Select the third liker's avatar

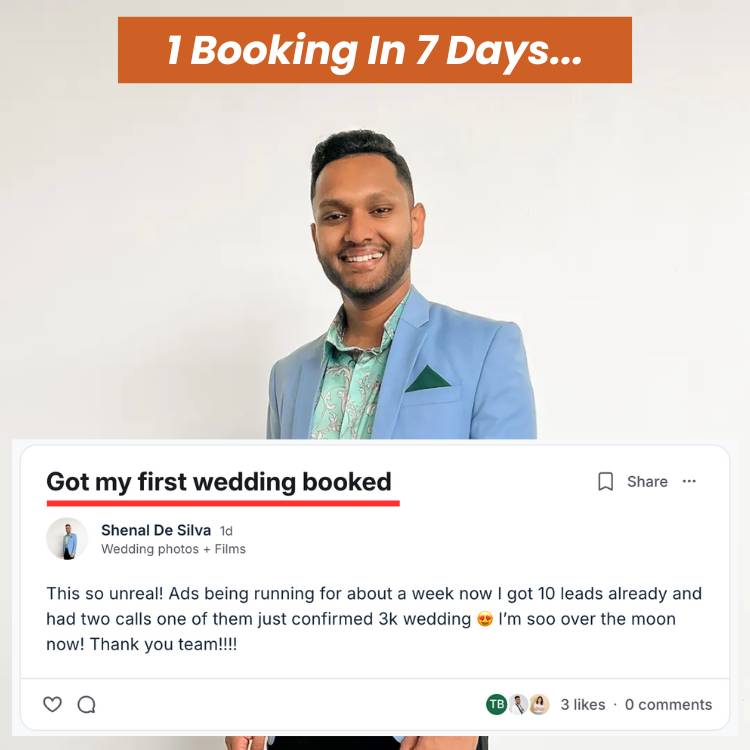pos(539,704)
